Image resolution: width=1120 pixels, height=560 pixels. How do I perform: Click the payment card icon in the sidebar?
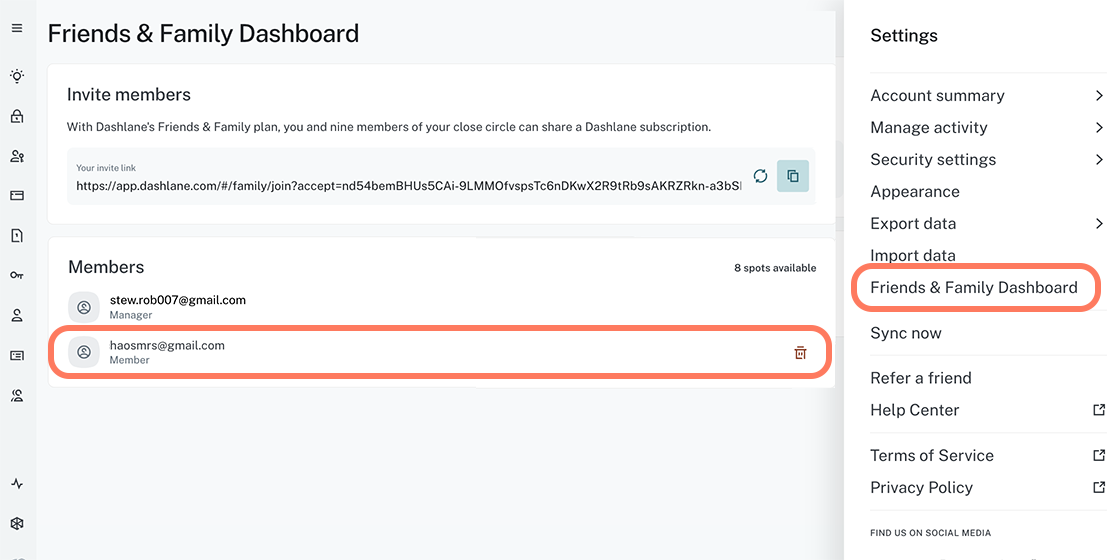(17, 196)
